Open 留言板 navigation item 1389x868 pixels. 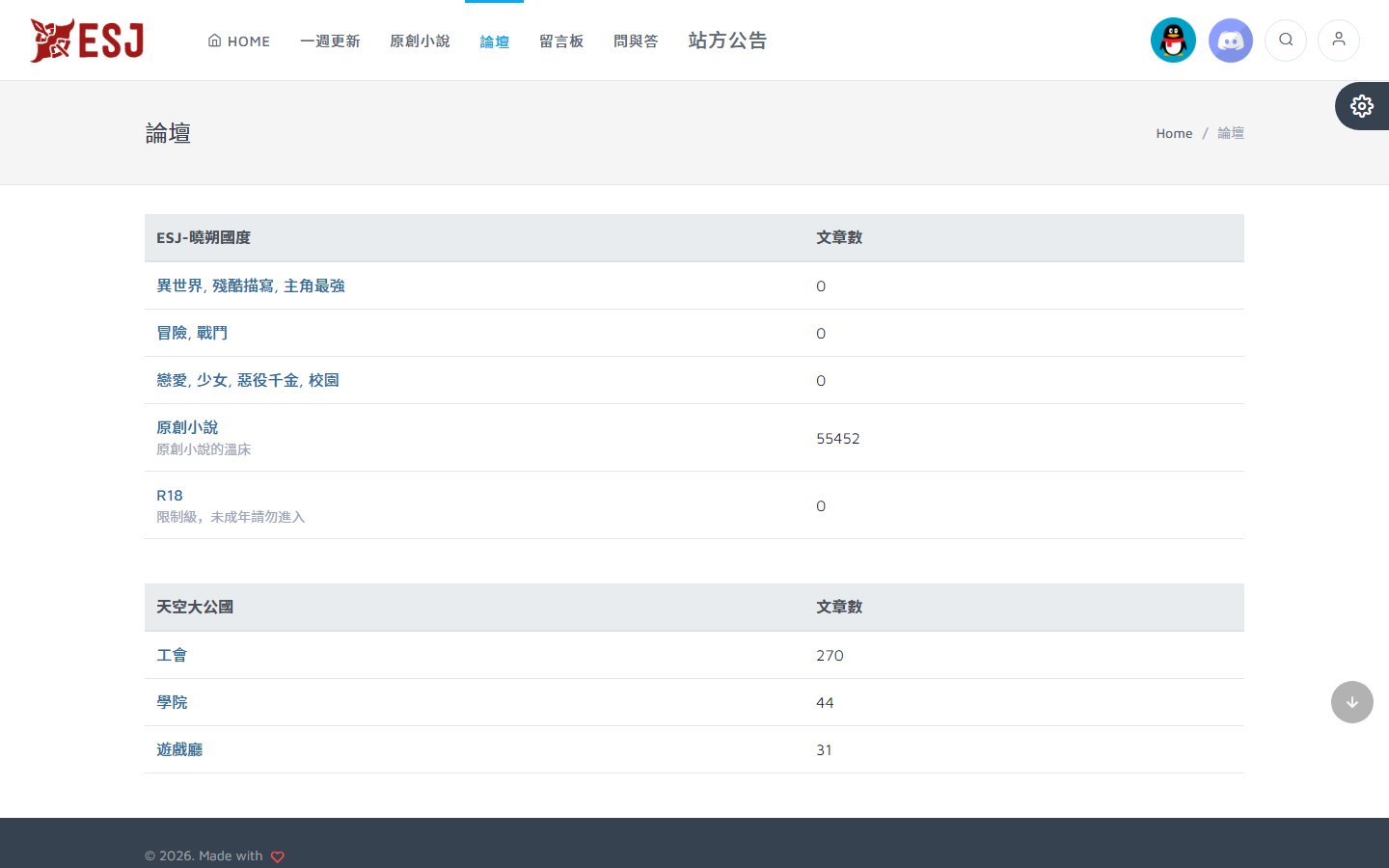click(x=561, y=41)
